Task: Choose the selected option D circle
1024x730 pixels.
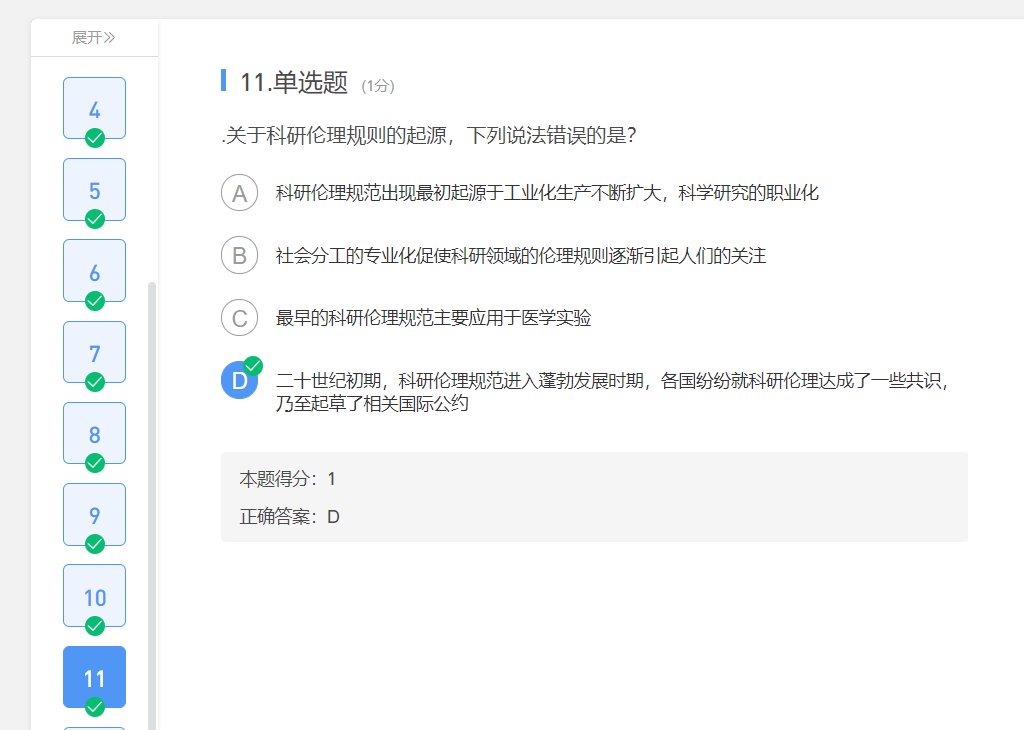Action: tap(239, 380)
